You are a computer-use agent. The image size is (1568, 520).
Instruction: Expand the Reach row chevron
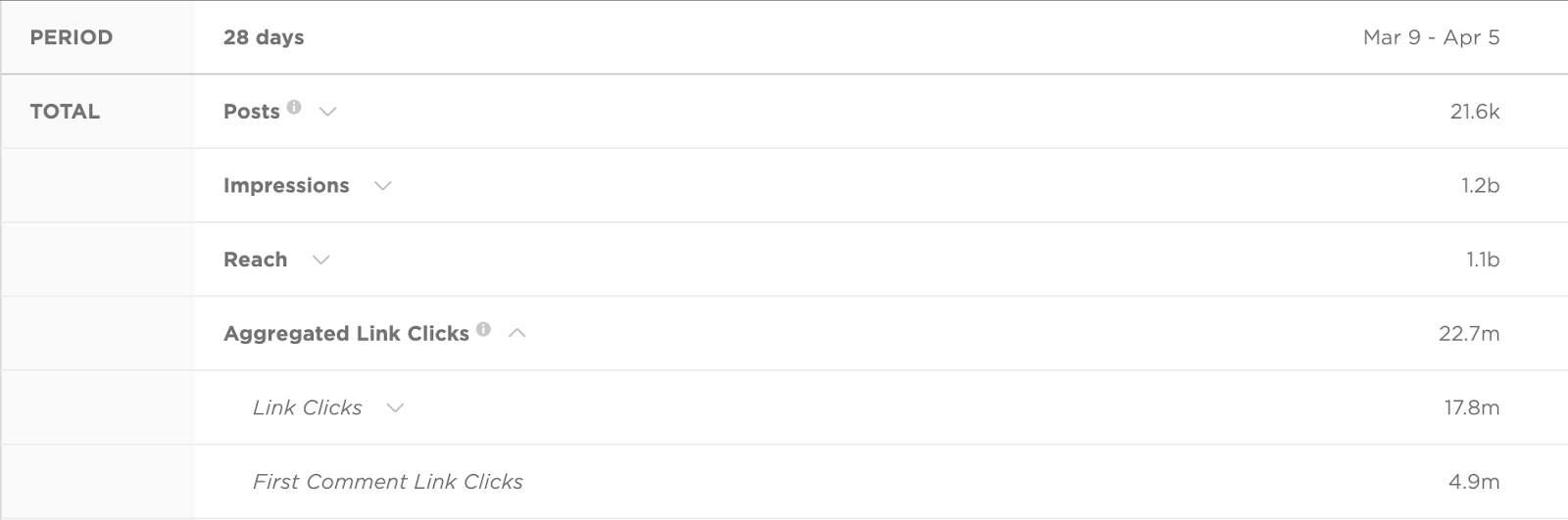320,260
